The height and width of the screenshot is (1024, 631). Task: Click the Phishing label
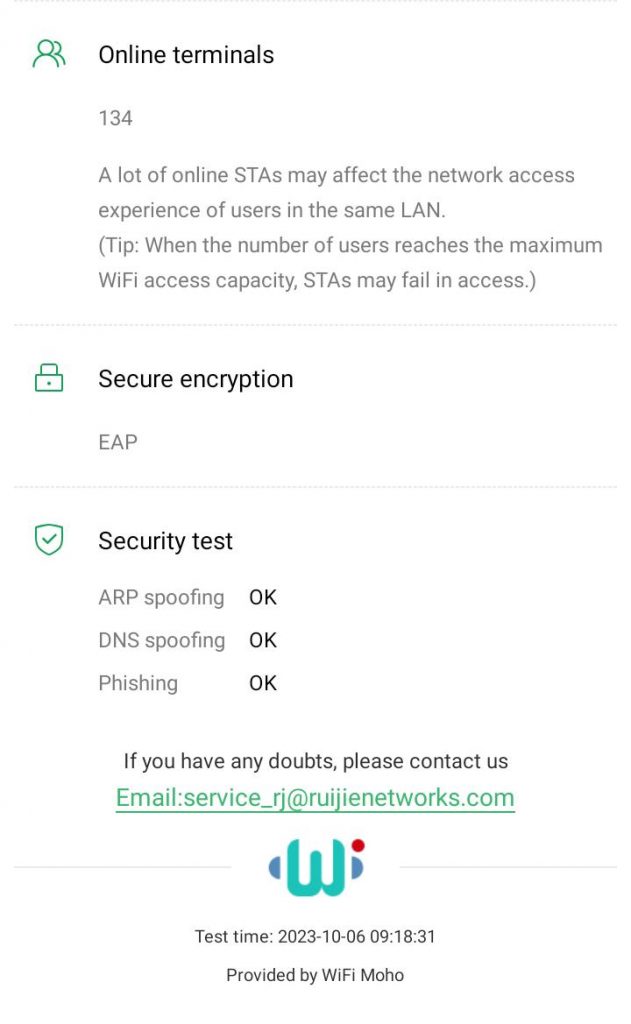[138, 683]
